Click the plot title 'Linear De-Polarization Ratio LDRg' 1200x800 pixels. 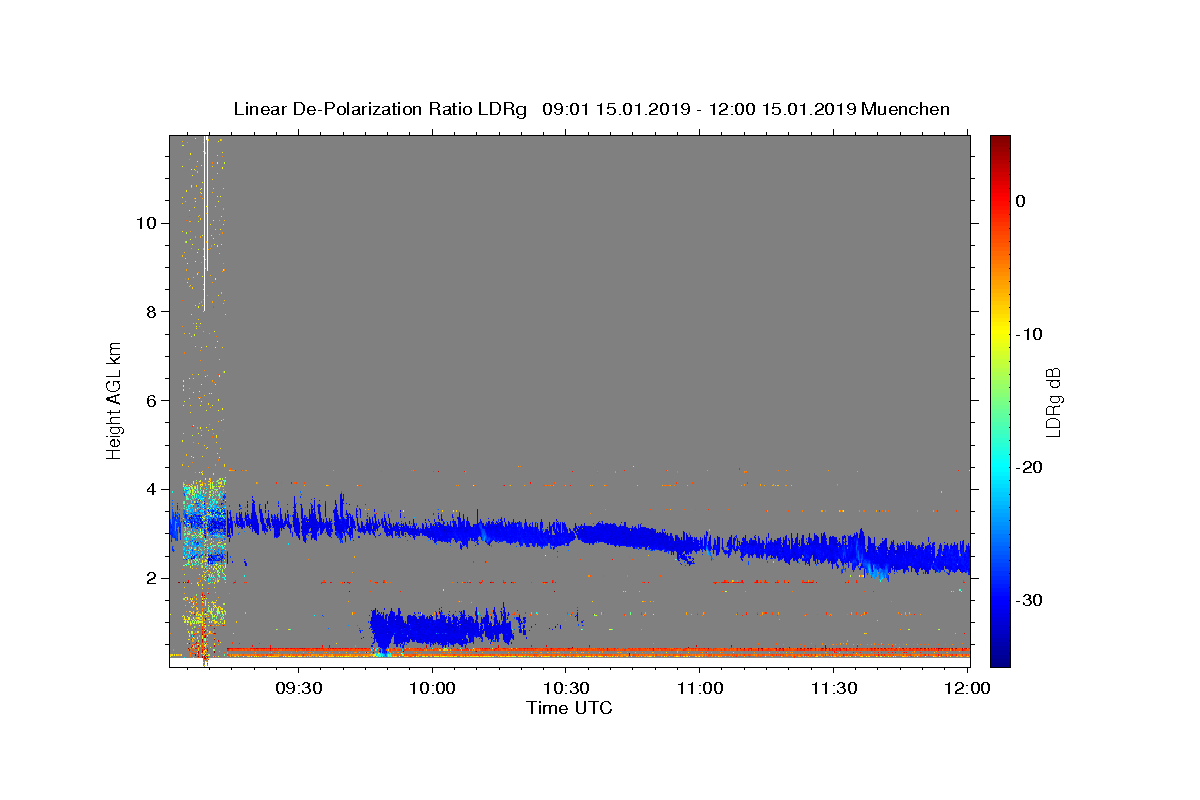380,109
